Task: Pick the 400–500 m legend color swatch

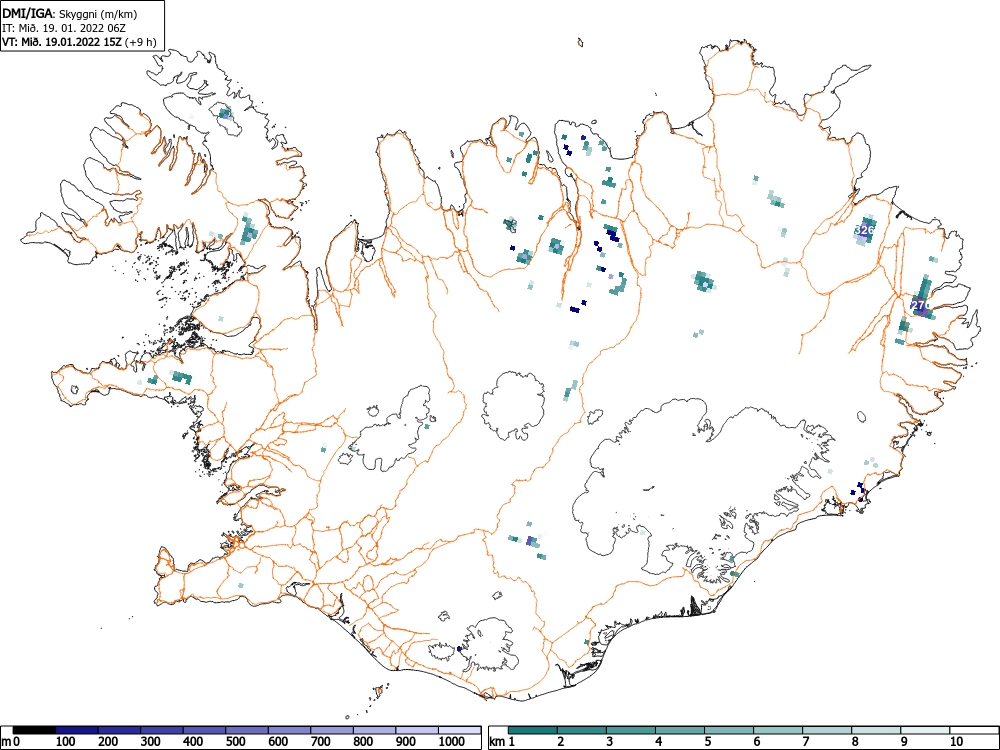Action: pos(204,730)
